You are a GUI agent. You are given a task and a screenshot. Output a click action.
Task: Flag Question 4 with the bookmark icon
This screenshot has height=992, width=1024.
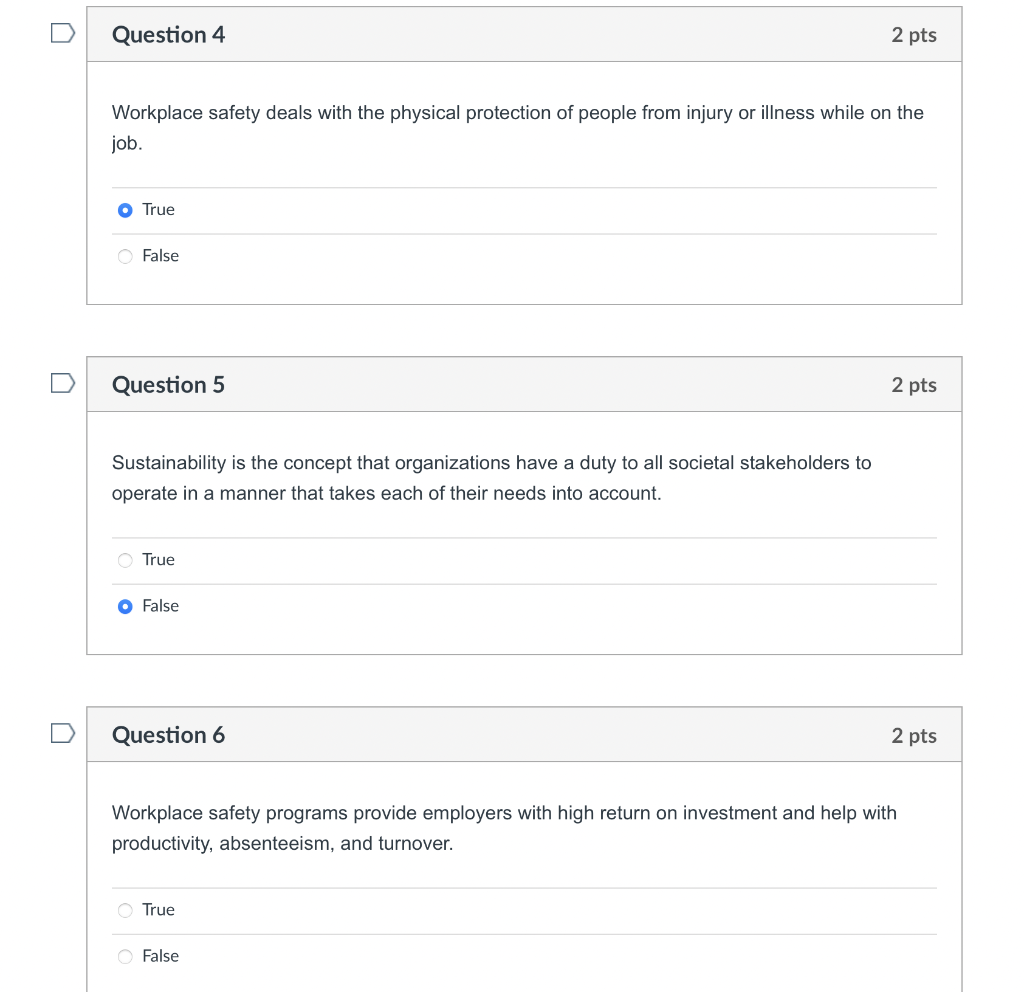pyautogui.click(x=63, y=35)
